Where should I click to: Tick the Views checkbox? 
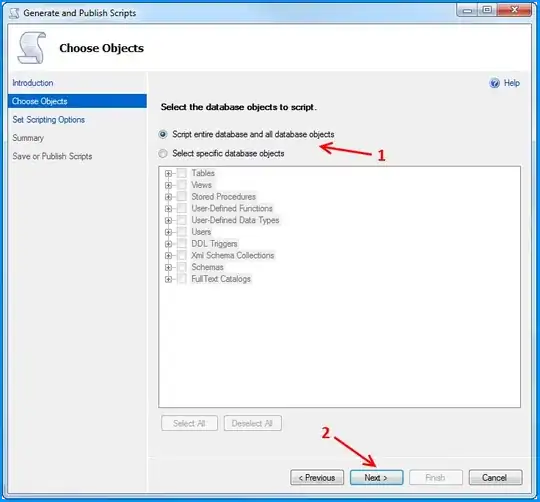point(182,185)
